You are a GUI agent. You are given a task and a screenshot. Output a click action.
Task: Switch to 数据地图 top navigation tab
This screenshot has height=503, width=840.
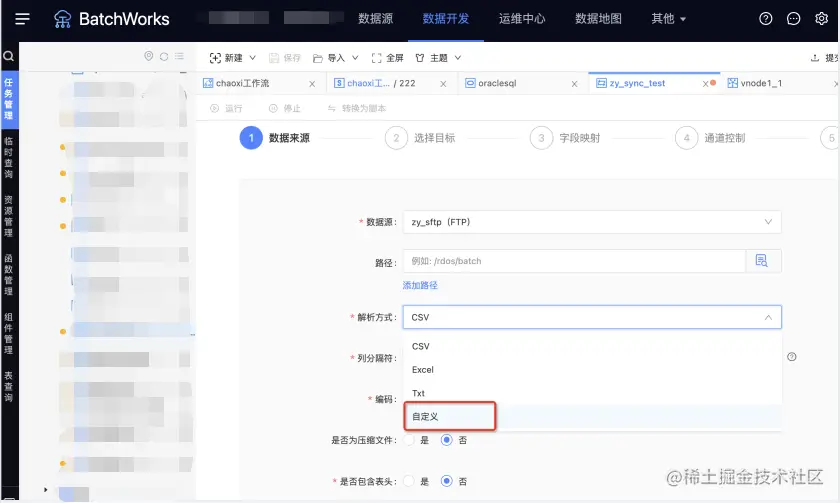[x=598, y=19]
